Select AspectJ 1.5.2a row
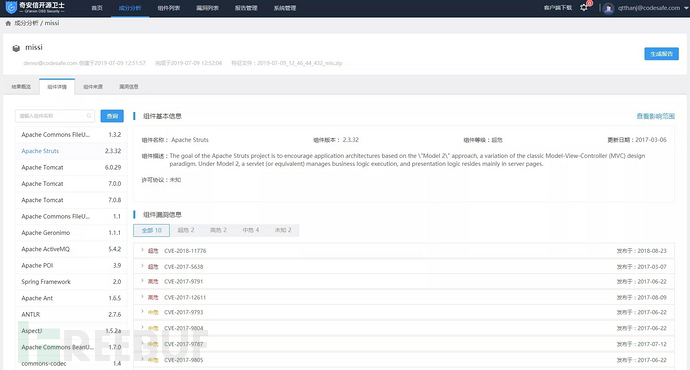This screenshot has width=690, height=370. pyautogui.click(x=71, y=331)
